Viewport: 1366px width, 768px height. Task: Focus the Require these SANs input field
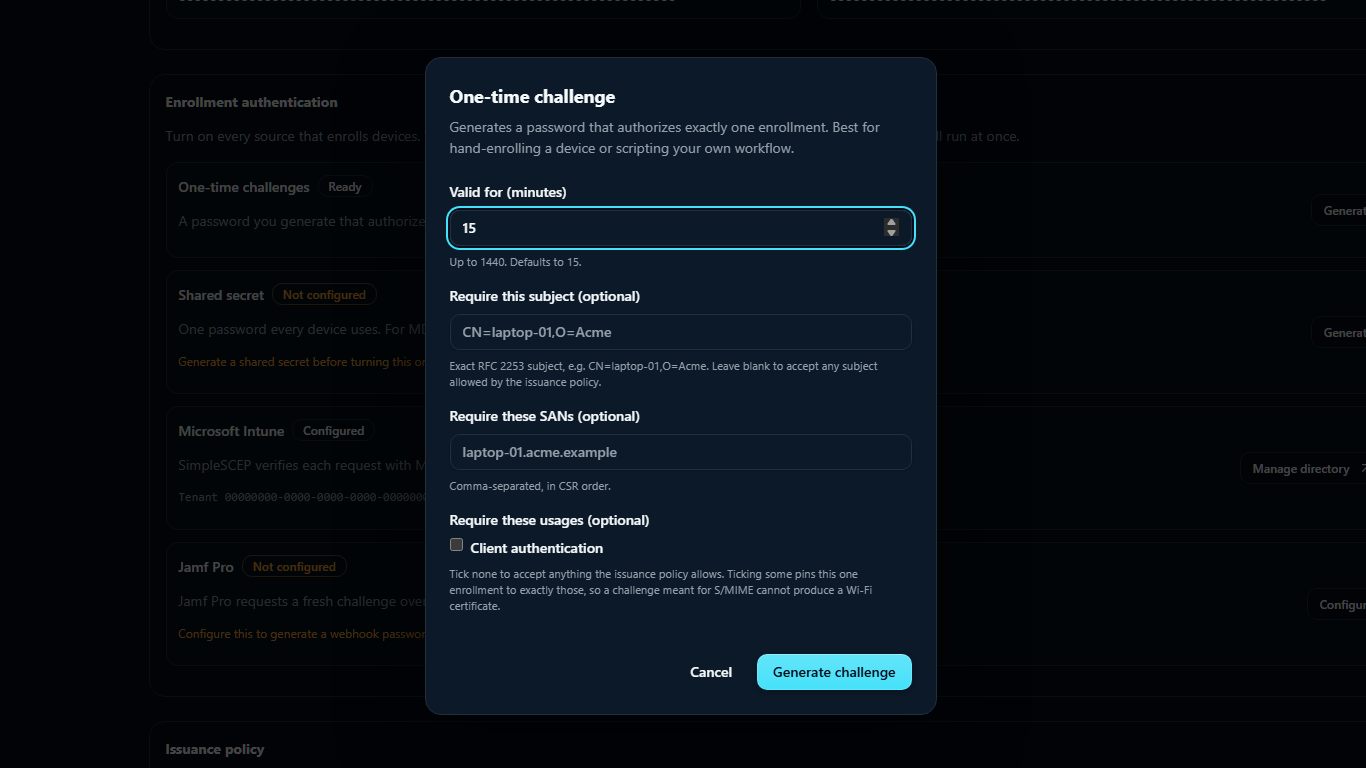tap(680, 452)
